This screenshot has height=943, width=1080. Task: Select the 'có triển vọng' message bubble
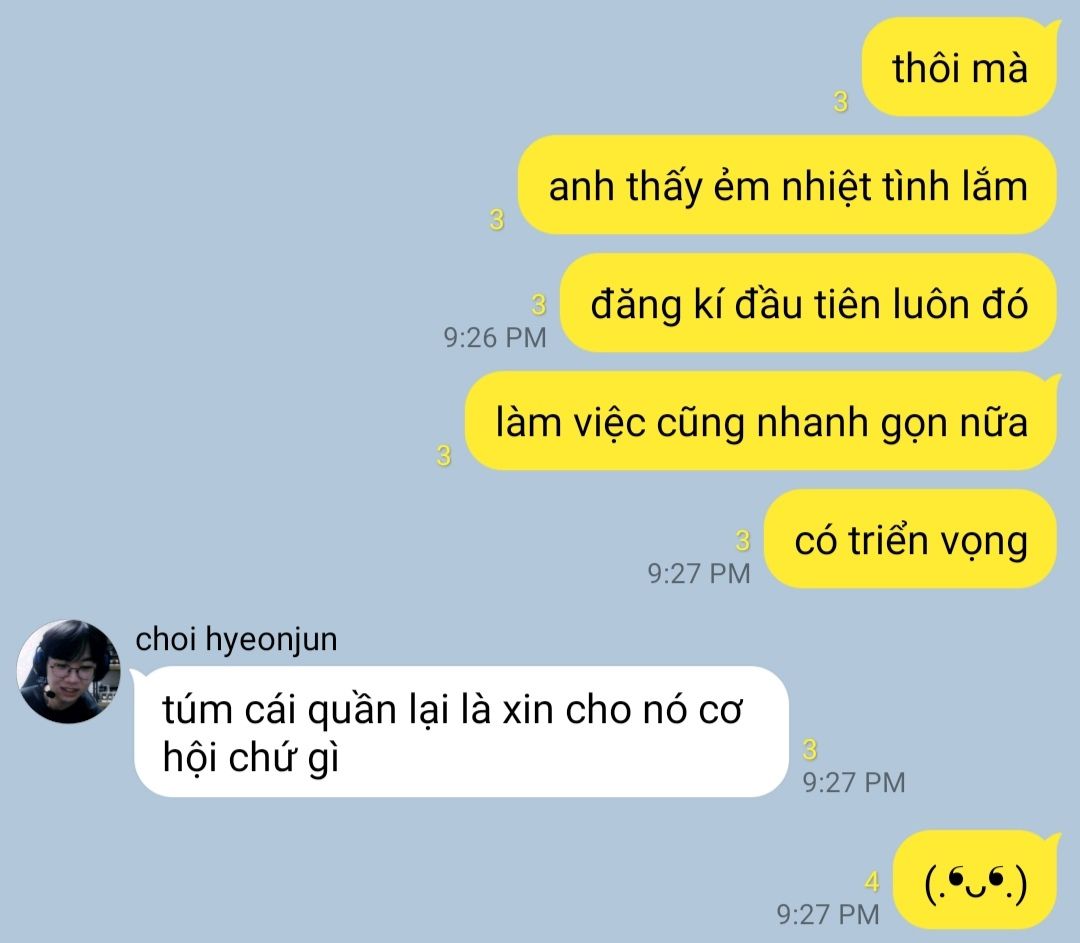[910, 539]
